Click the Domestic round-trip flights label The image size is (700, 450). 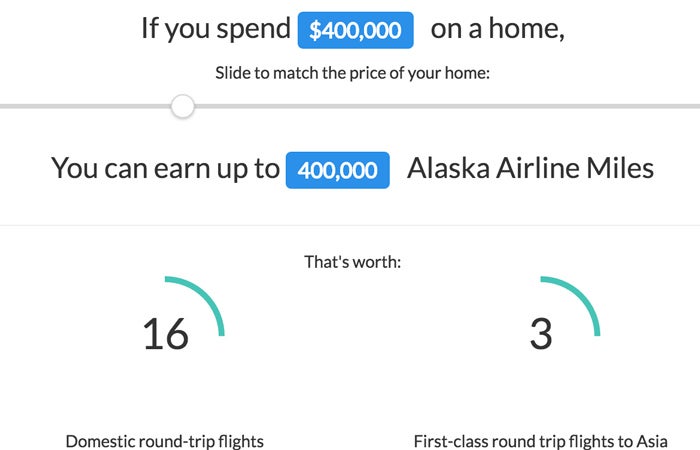[x=165, y=441]
